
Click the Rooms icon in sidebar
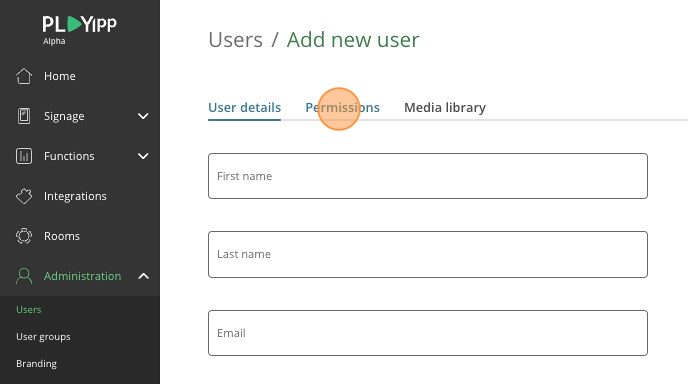pyautogui.click(x=24, y=236)
